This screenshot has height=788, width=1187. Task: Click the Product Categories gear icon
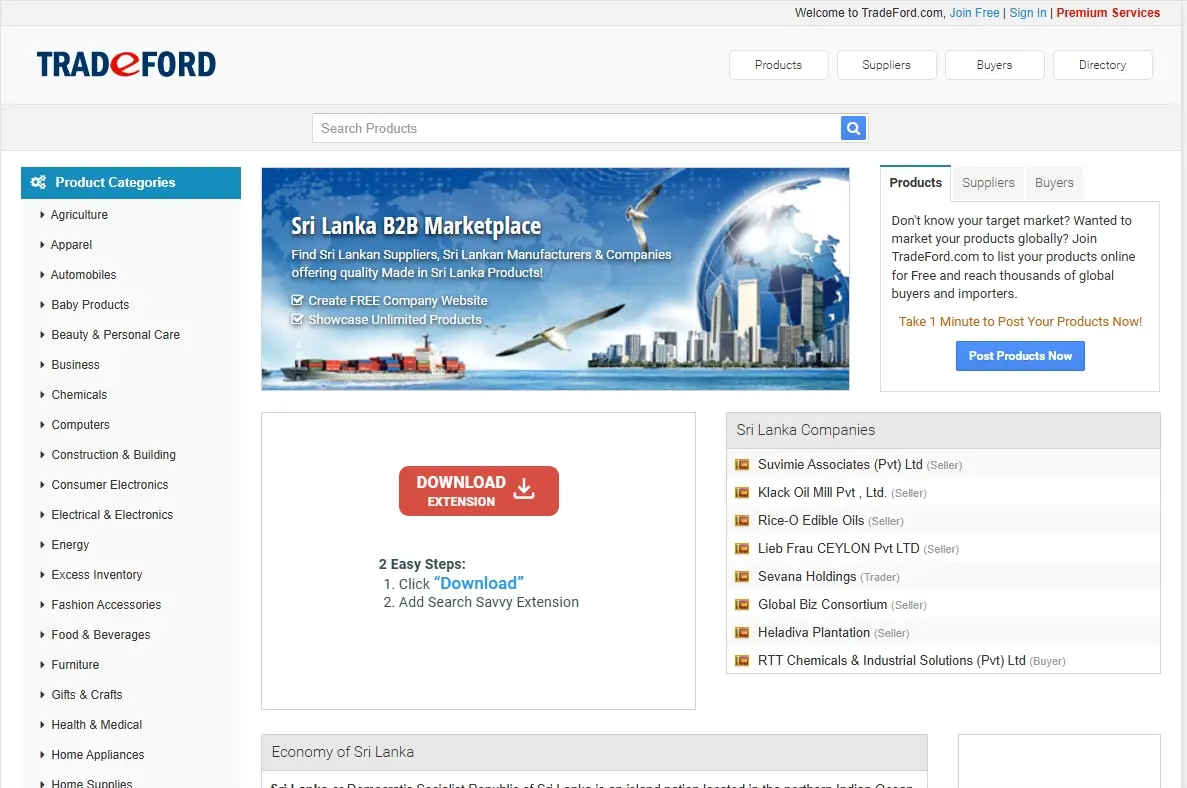coord(38,183)
